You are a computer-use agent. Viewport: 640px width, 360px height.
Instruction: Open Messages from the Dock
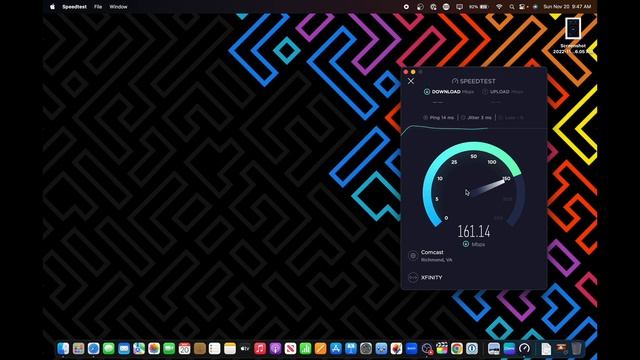[109, 349]
